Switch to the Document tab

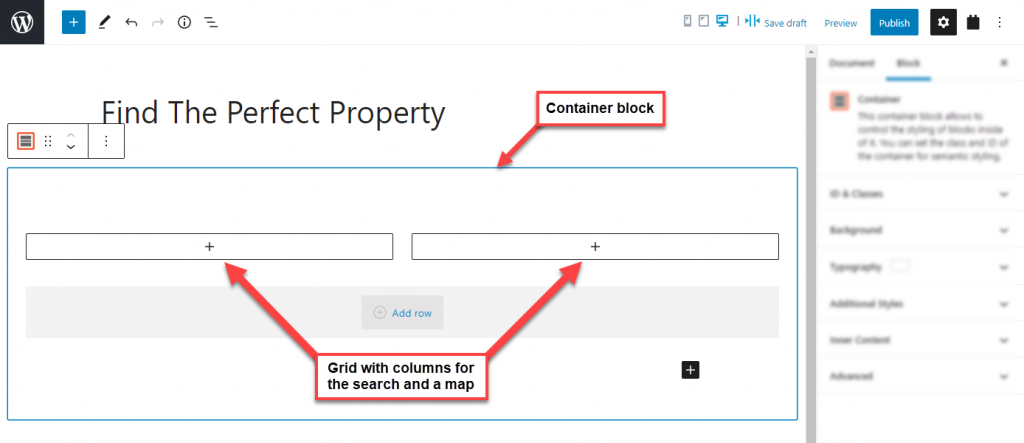coord(852,63)
